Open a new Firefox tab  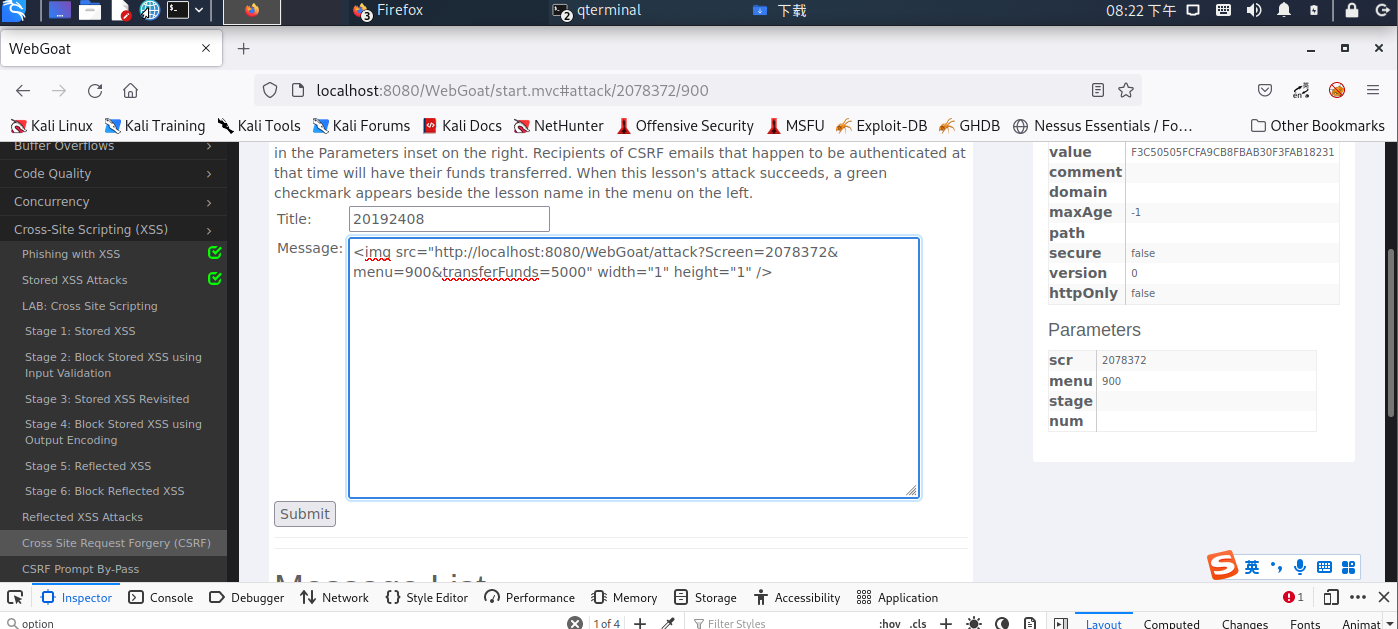tap(243, 48)
